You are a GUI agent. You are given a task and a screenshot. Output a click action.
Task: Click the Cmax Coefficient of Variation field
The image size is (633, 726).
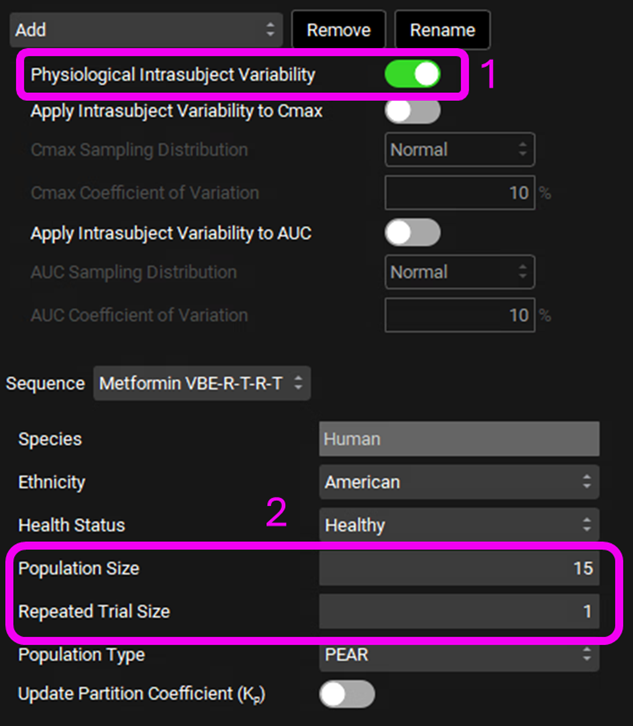click(x=459, y=193)
